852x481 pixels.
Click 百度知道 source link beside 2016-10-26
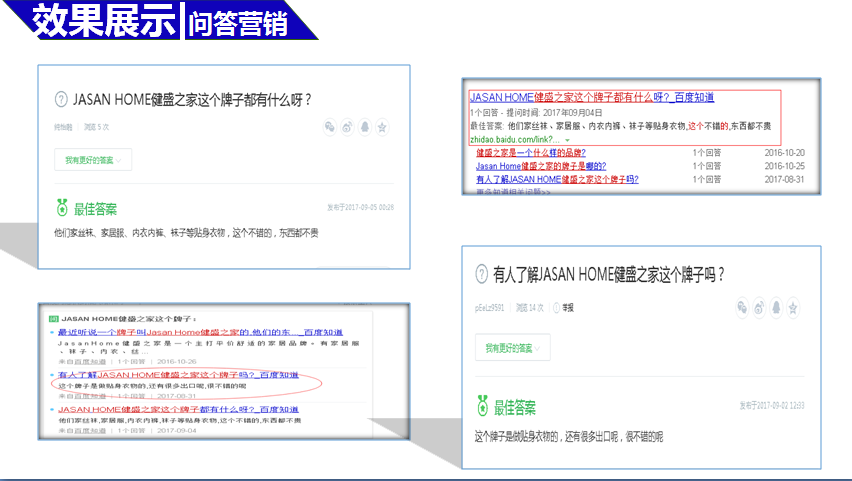(x=90, y=361)
